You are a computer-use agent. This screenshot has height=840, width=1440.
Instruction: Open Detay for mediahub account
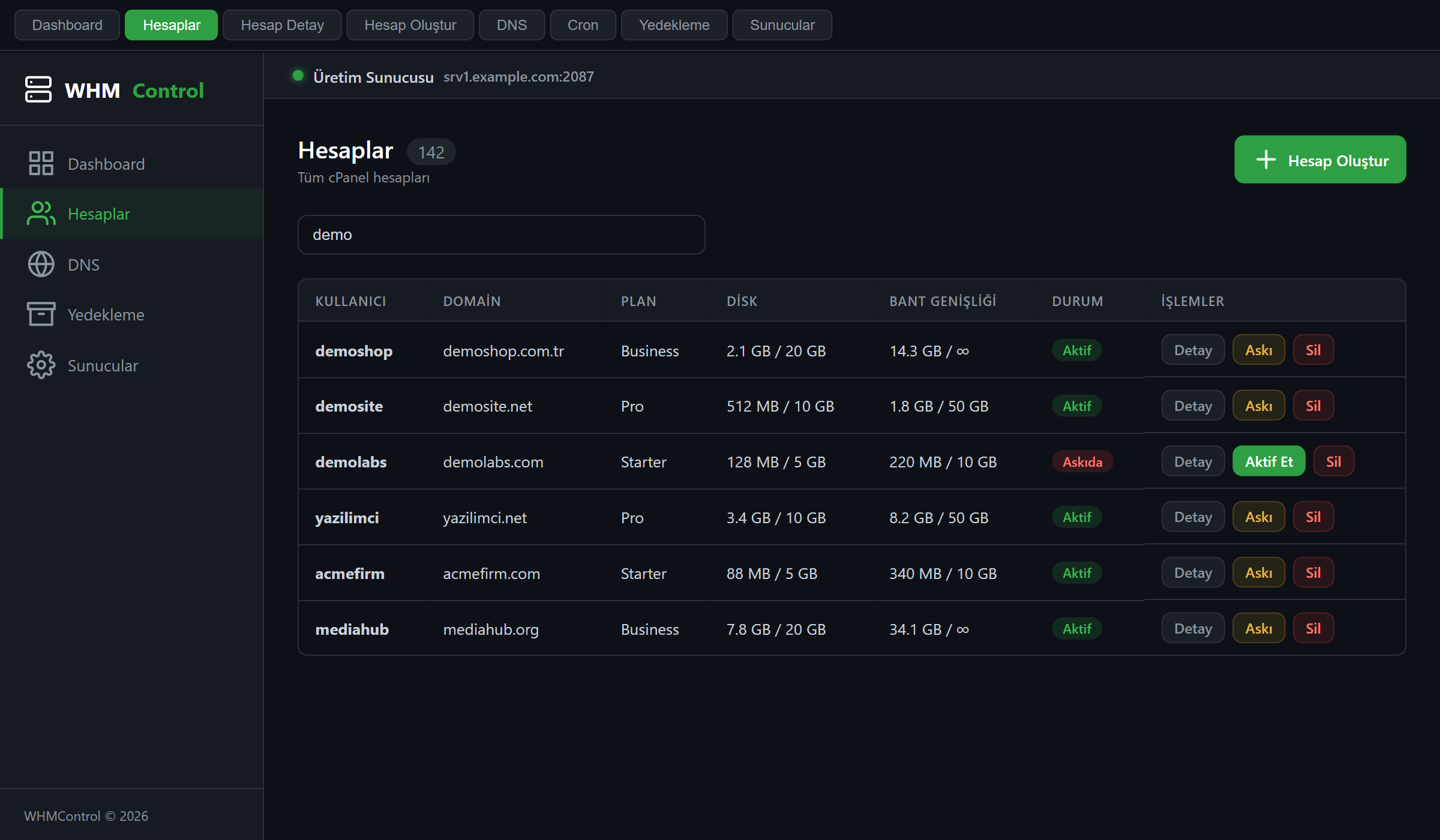(1193, 628)
